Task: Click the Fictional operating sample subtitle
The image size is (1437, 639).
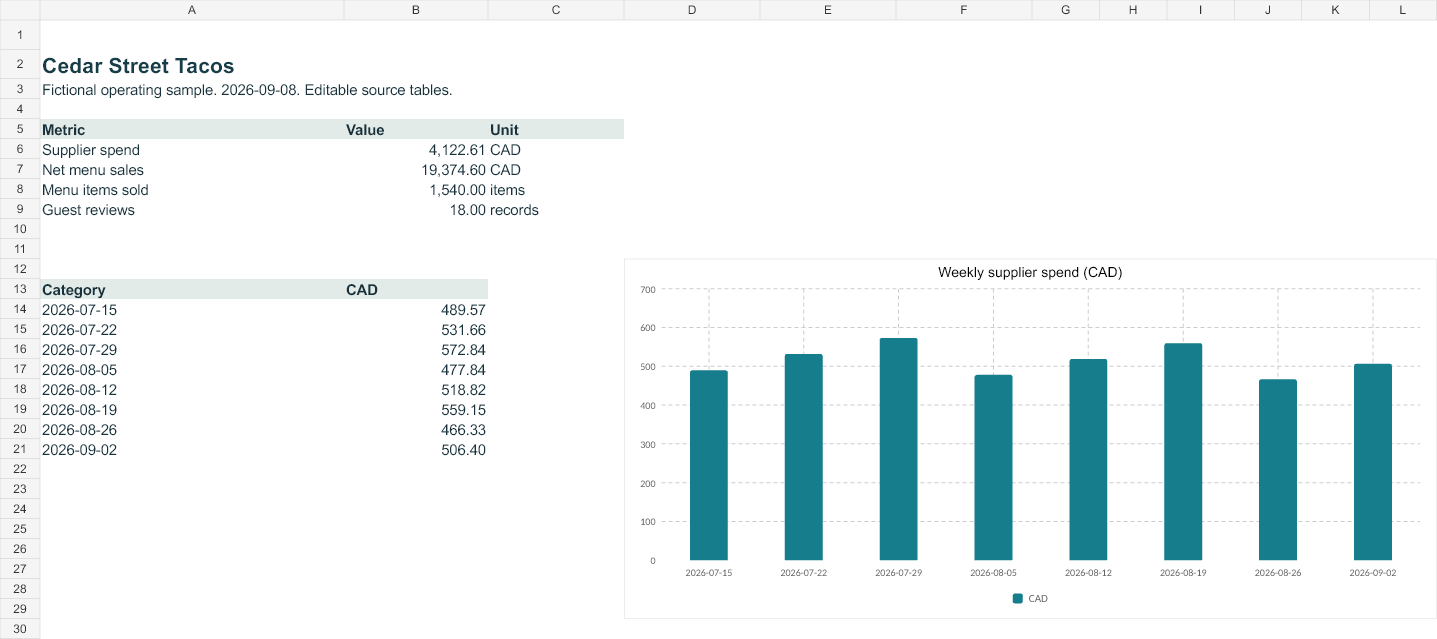Action: point(247,90)
